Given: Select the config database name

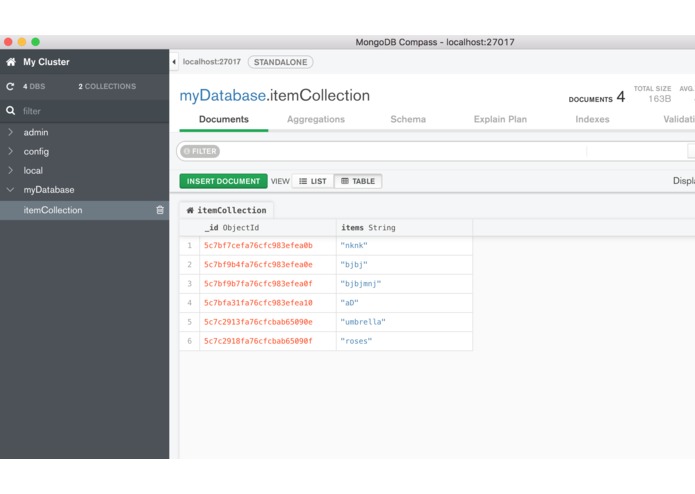Looking at the screenshot, I should tap(36, 152).
